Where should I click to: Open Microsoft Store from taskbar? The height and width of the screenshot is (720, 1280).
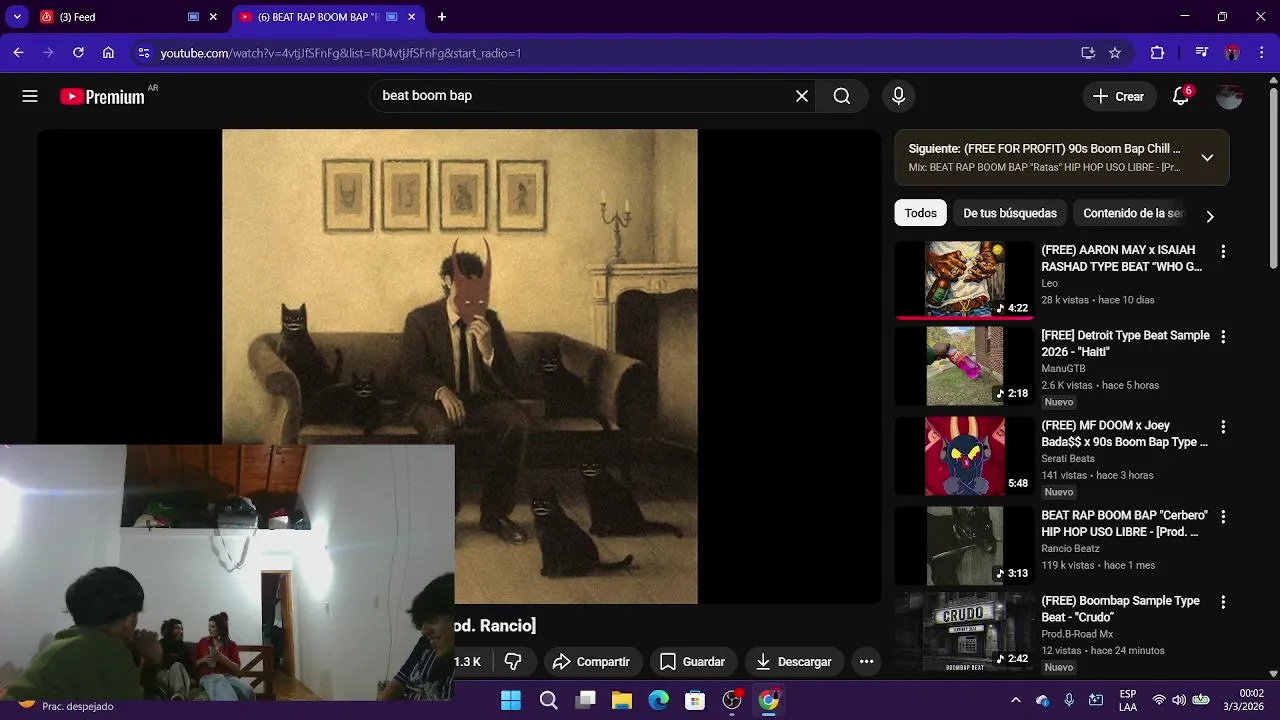click(x=695, y=700)
